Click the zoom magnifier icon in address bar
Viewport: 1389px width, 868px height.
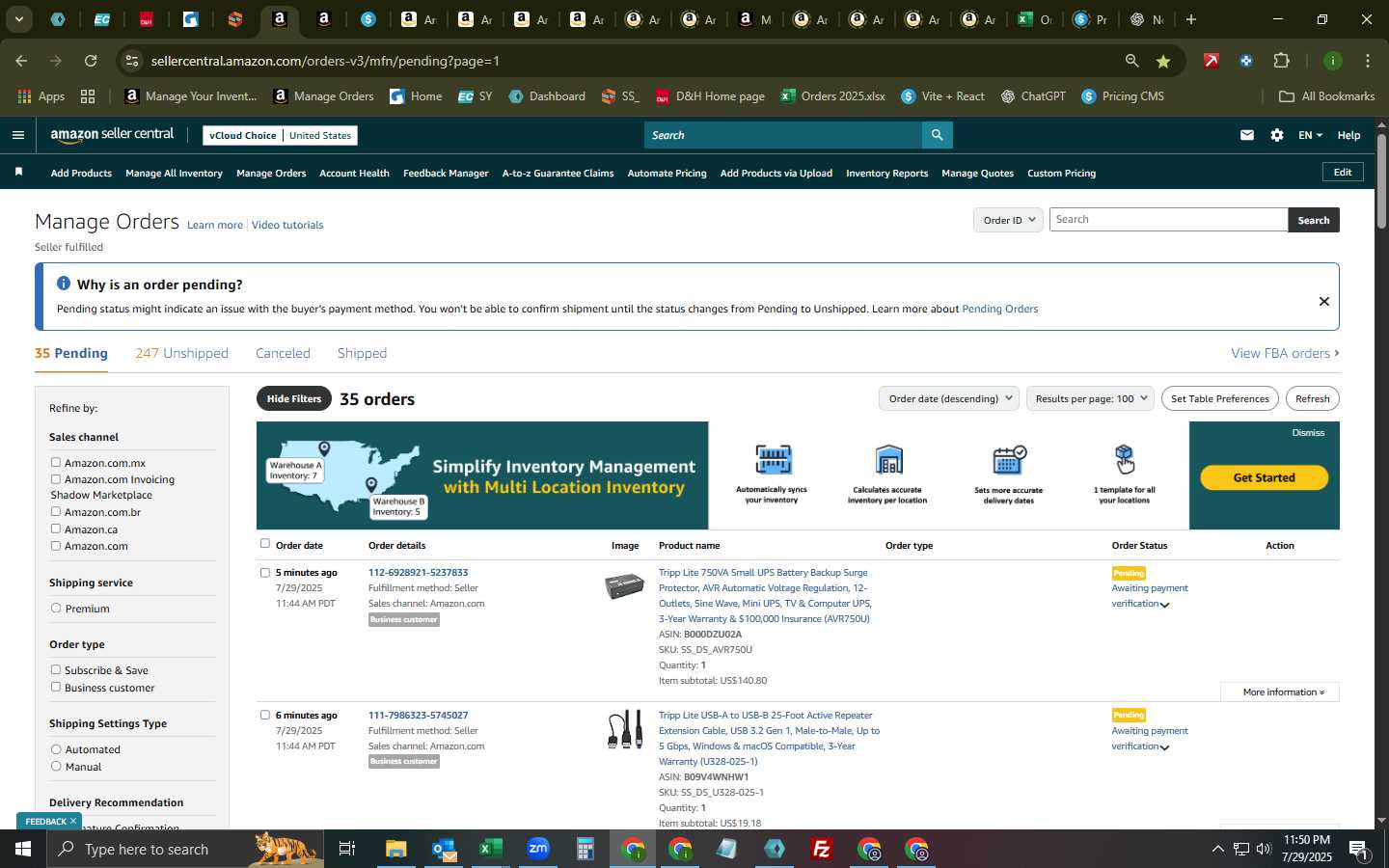click(x=1132, y=61)
